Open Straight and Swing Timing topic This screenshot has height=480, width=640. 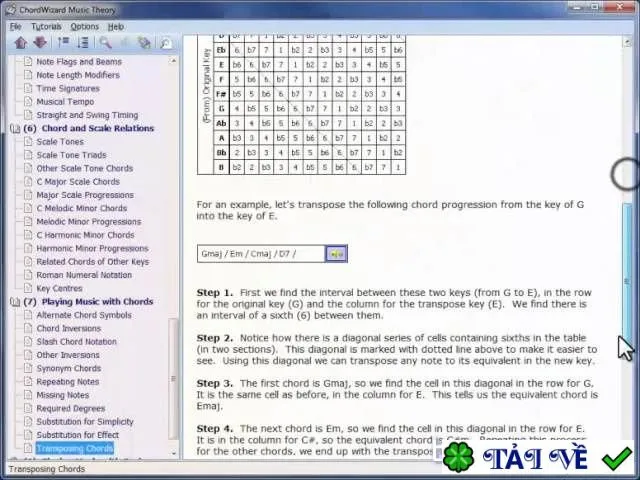point(87,115)
